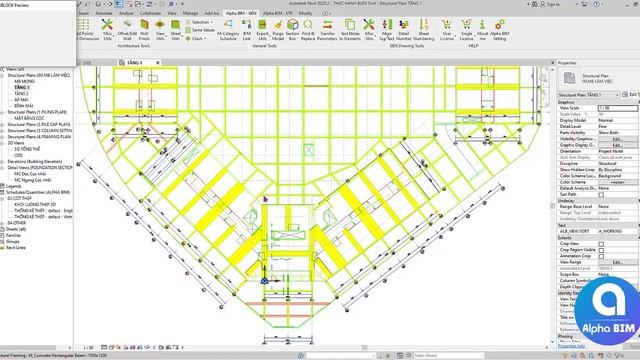Open the Clash dropdown in ribbon
The height and width of the screenshot is (360, 640).
196,38
